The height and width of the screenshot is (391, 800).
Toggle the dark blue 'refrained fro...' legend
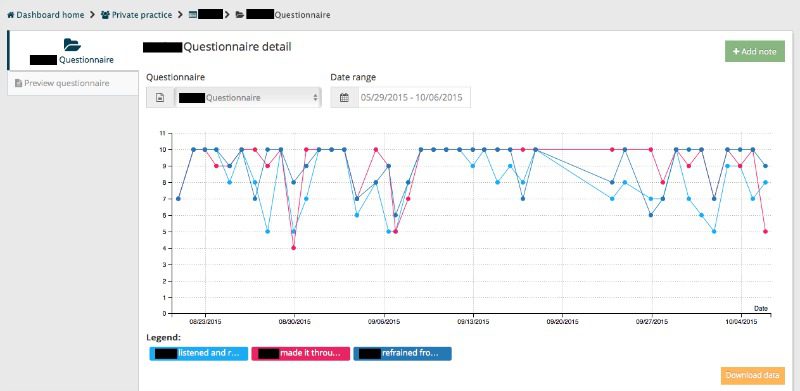(x=403, y=353)
